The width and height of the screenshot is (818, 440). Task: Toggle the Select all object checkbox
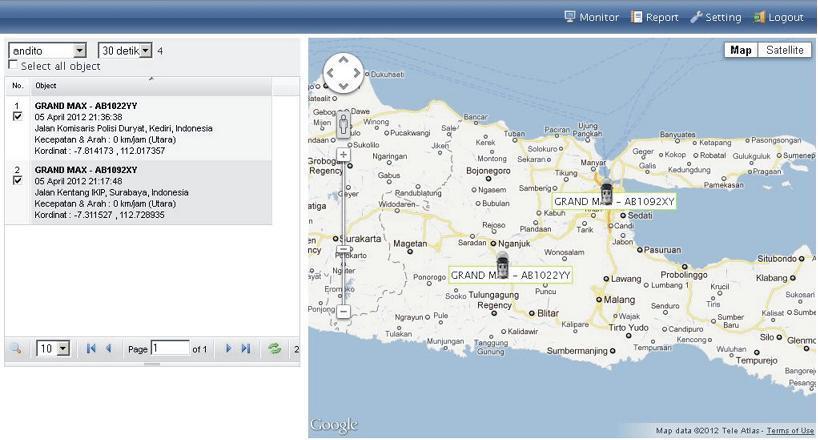point(14,65)
